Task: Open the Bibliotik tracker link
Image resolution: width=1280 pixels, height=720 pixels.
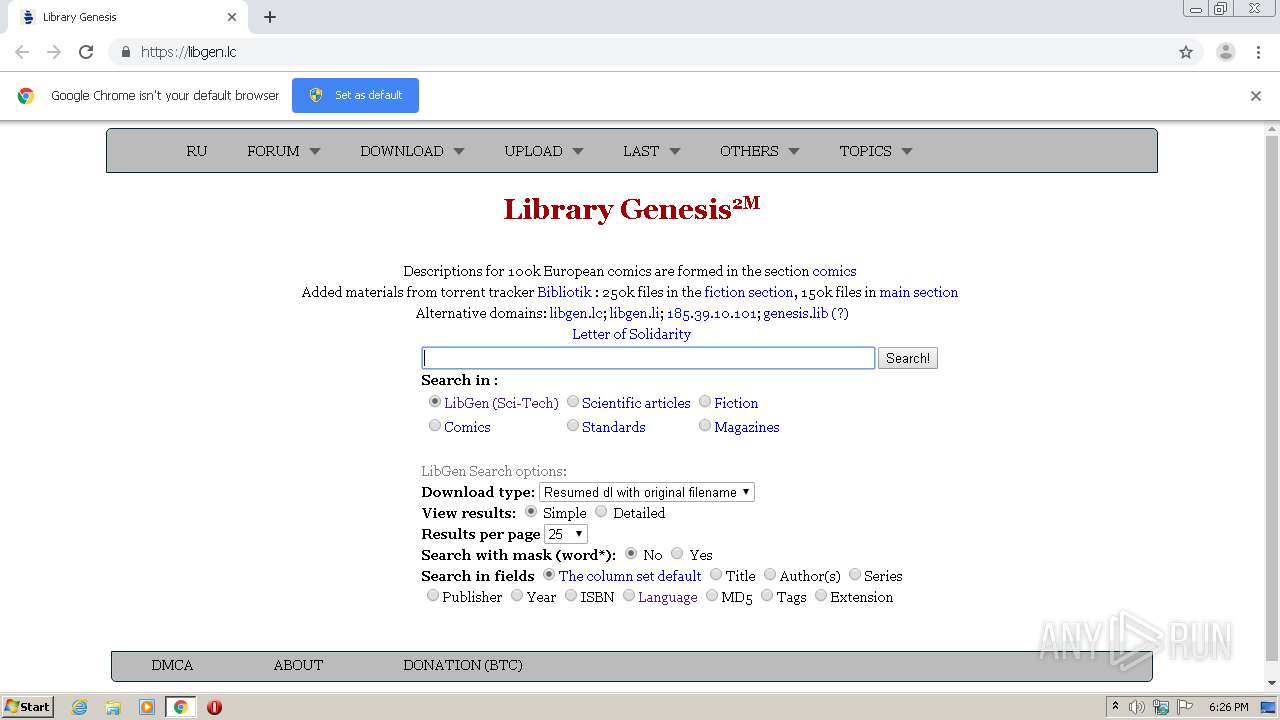Action: click(x=564, y=292)
